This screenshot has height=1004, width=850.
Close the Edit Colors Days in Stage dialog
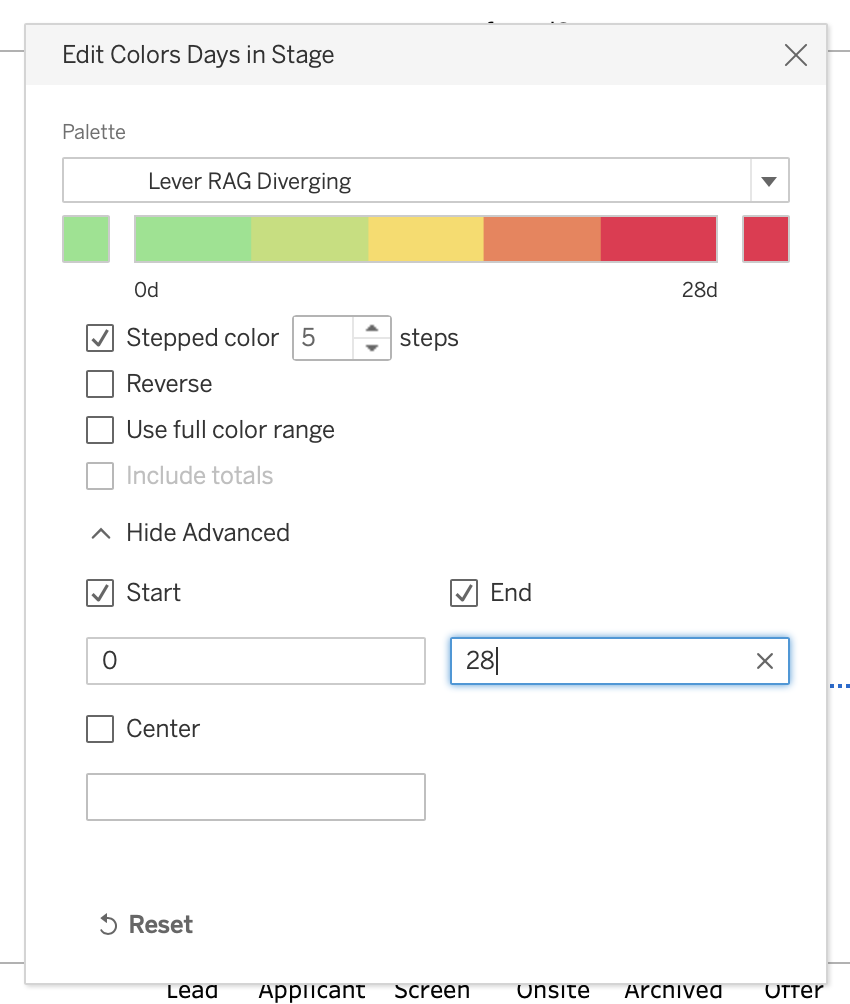(x=795, y=55)
